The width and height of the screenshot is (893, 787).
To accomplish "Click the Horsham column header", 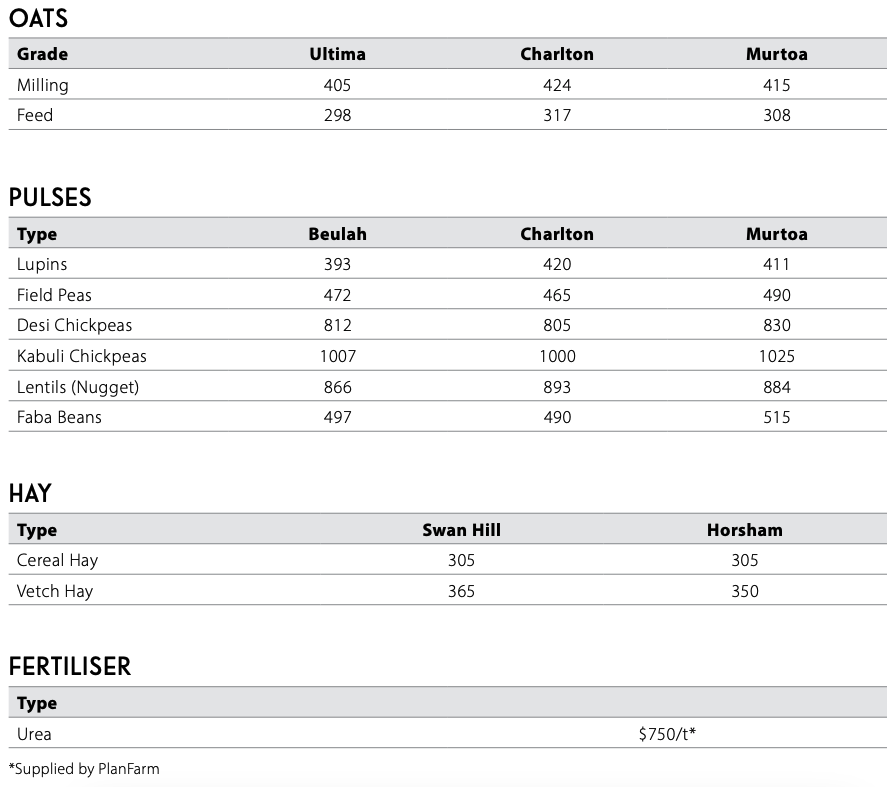I will [x=744, y=530].
